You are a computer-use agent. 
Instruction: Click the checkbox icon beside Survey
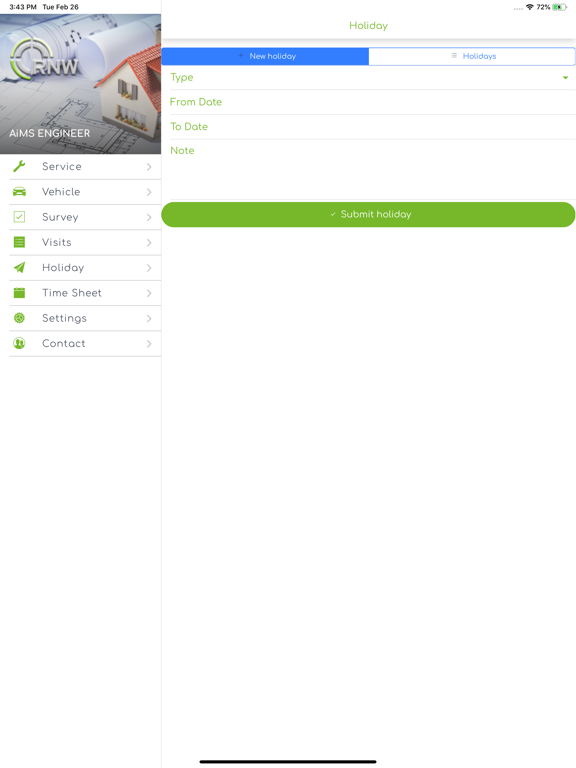(19, 217)
